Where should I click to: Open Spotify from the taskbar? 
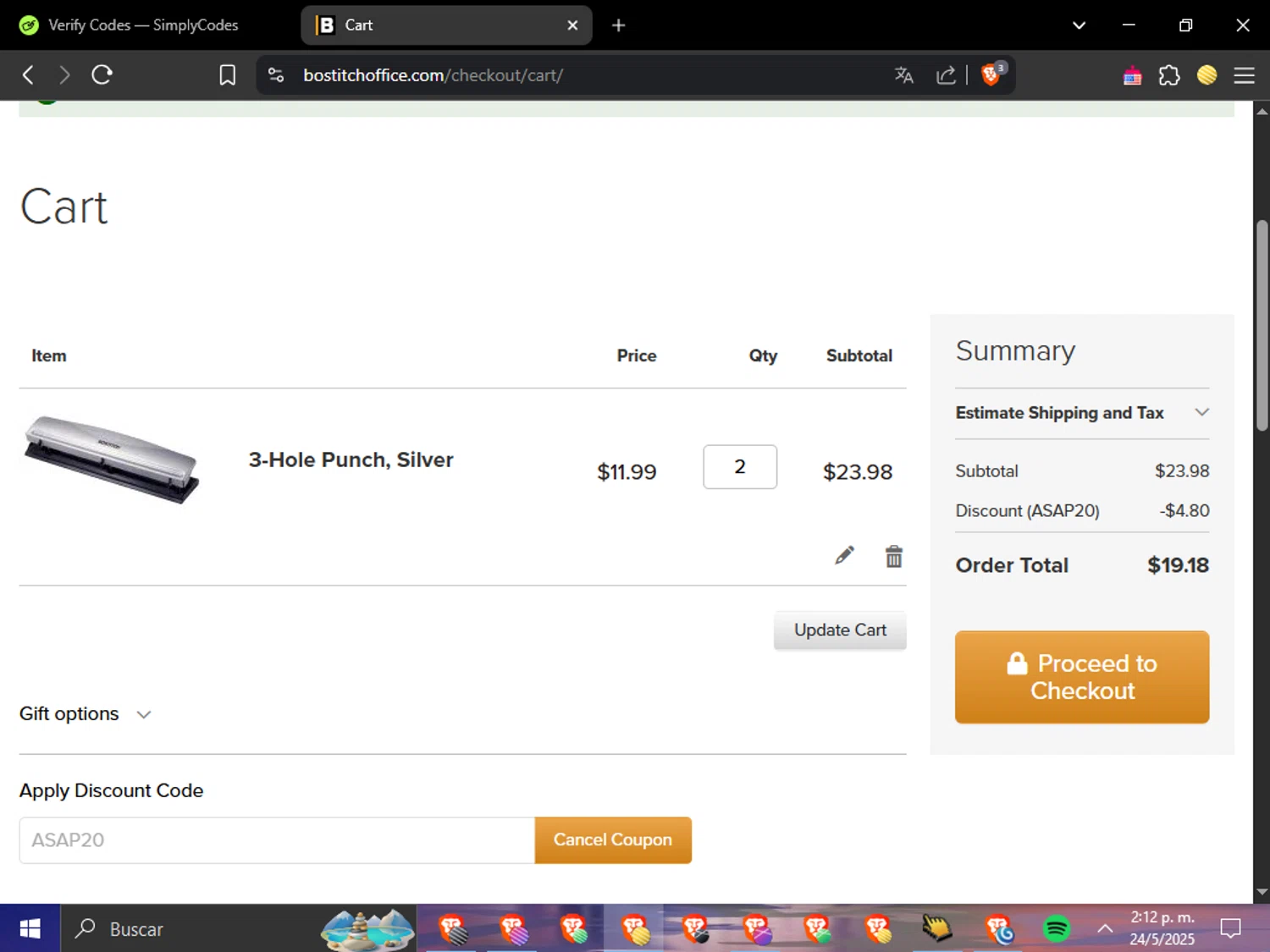1056,928
